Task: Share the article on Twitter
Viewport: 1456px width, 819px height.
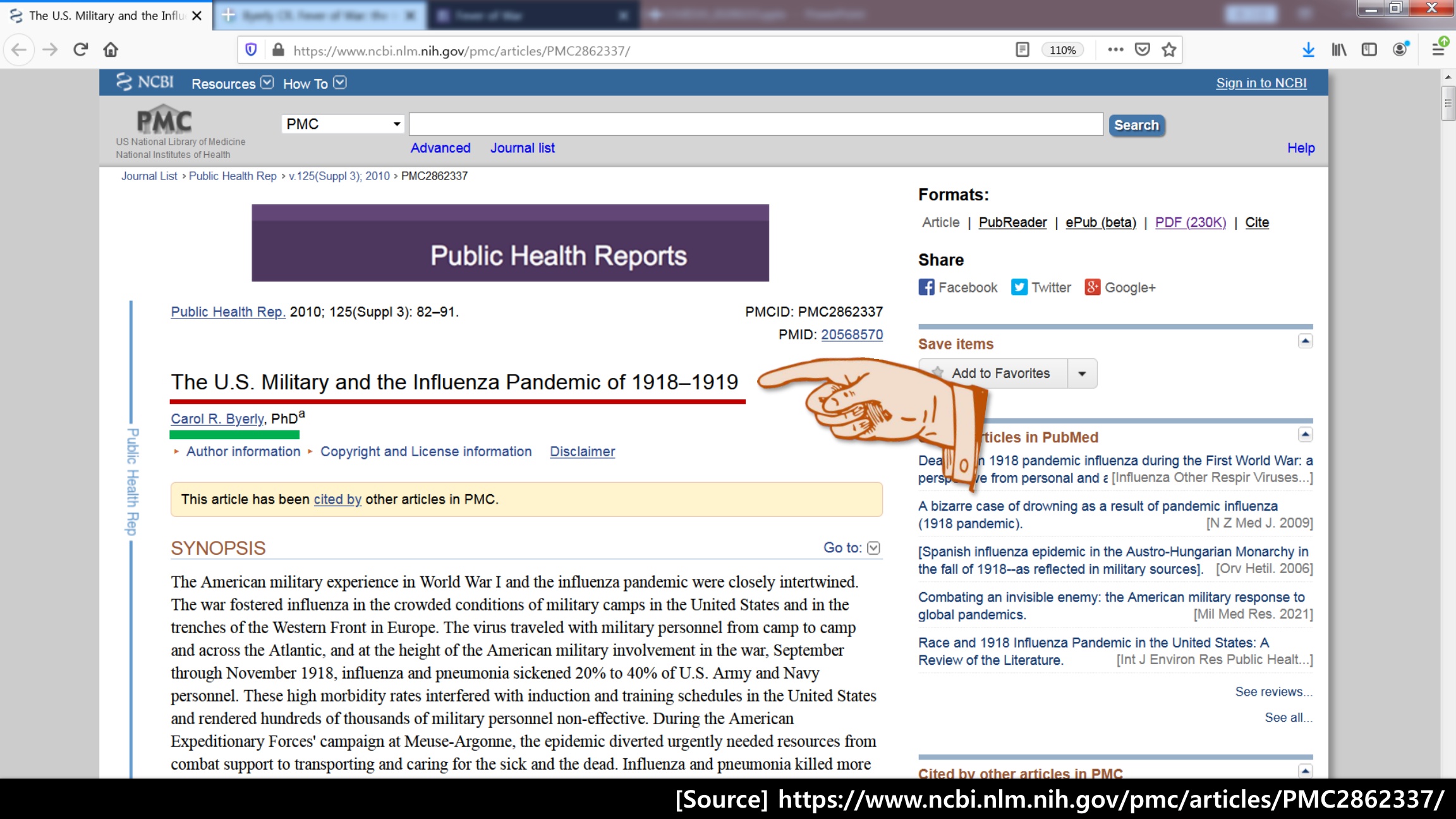Action: click(1041, 288)
